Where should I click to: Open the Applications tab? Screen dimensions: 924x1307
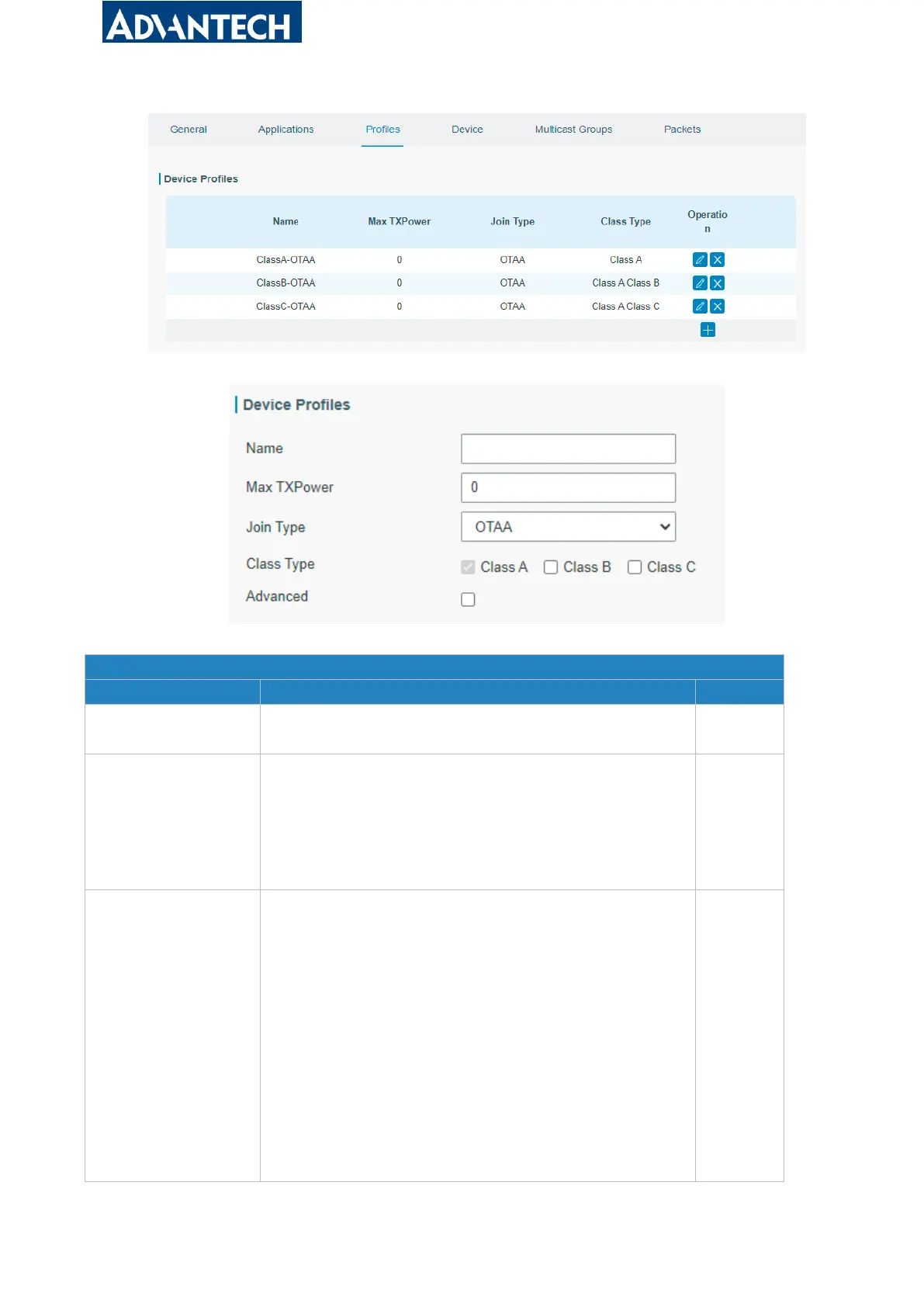coord(286,130)
